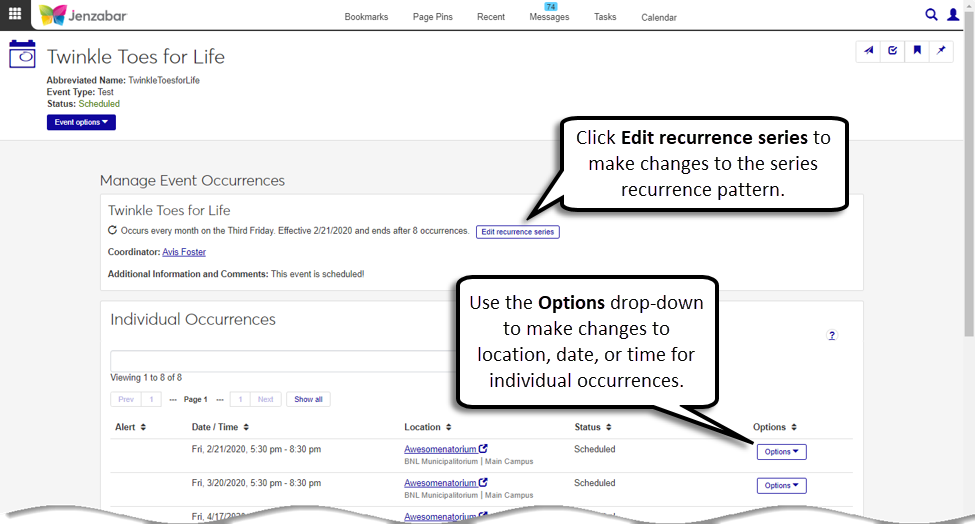The height and width of the screenshot is (524, 975).
Task: Click the Show all button
Action: click(x=308, y=399)
